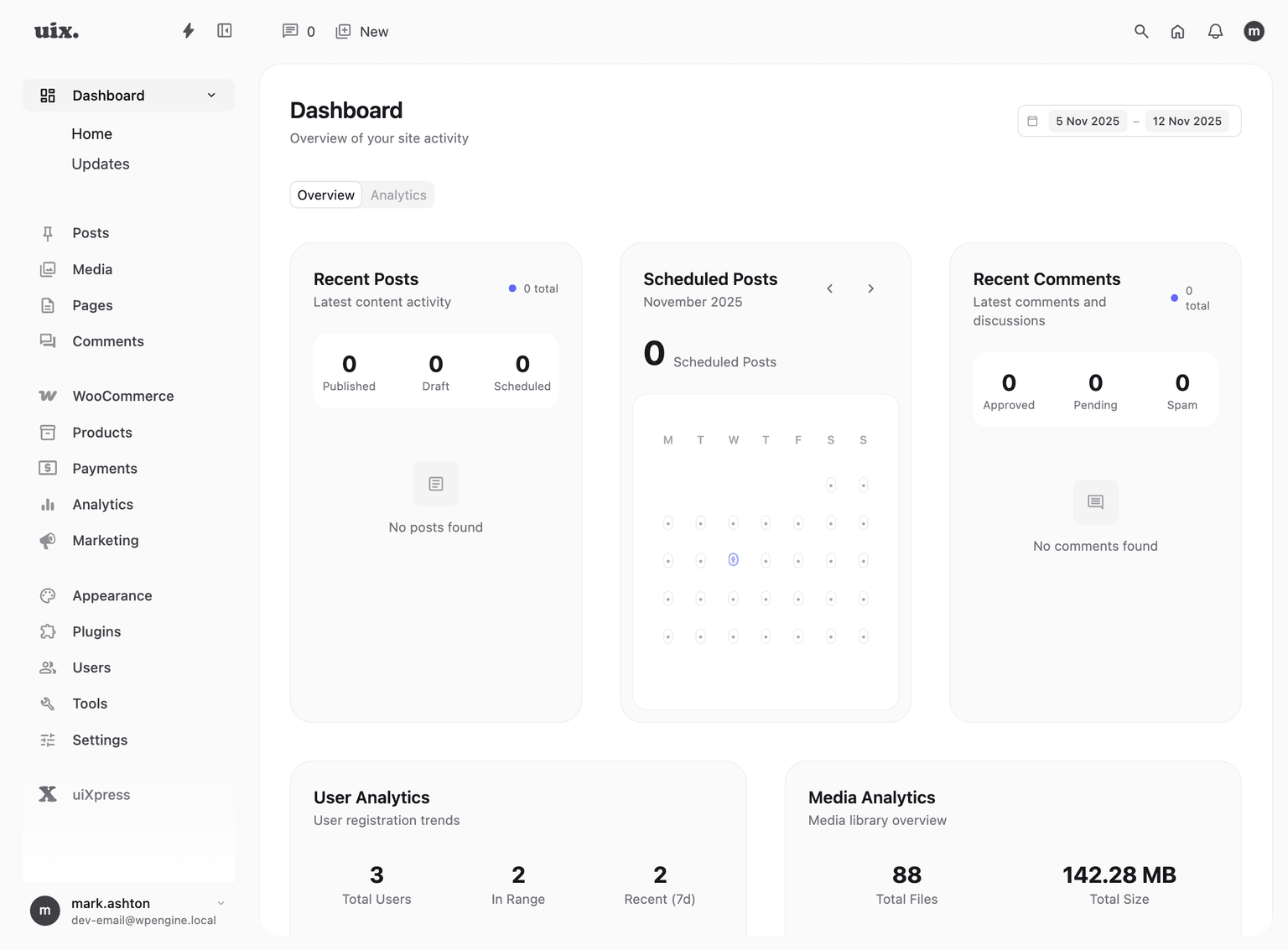Collapse the sidebar with the panel toggle icon
This screenshot has width=1288, height=950.
224,30
